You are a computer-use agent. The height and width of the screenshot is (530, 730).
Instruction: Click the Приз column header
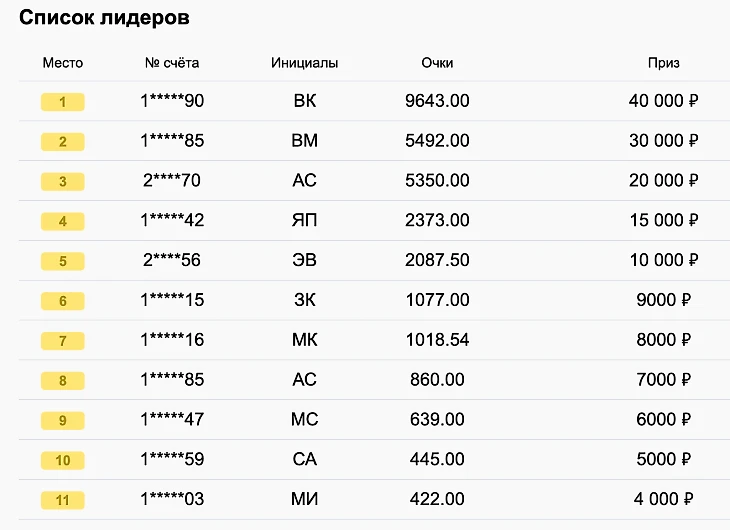click(x=663, y=63)
